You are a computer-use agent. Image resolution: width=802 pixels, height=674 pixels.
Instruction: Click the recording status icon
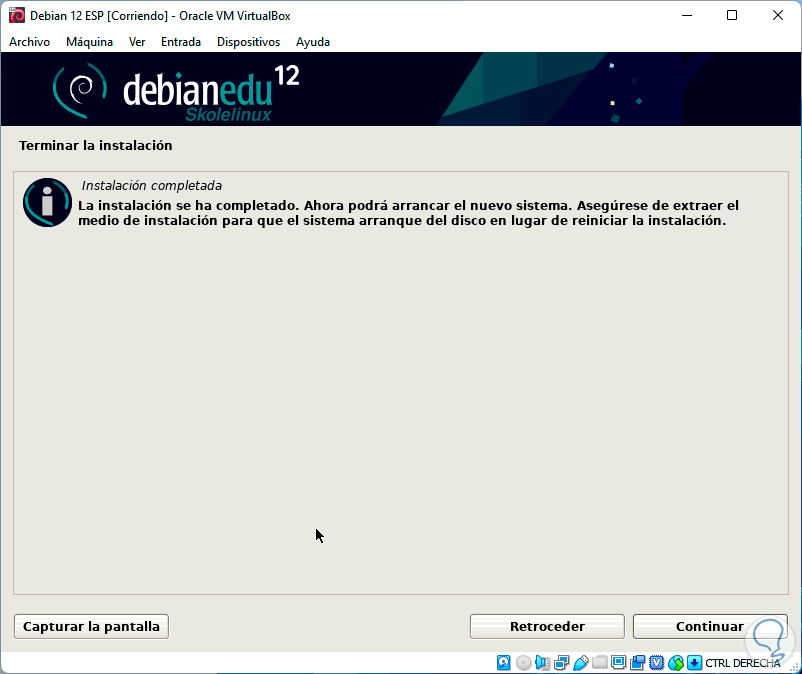(x=637, y=663)
